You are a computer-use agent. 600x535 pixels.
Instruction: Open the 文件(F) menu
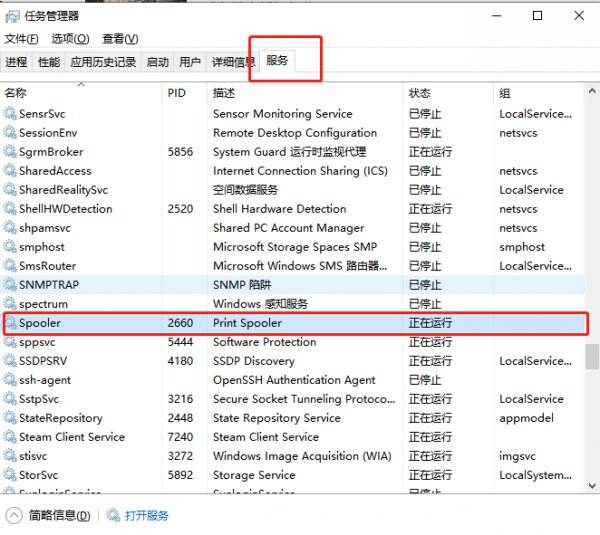tap(21, 39)
